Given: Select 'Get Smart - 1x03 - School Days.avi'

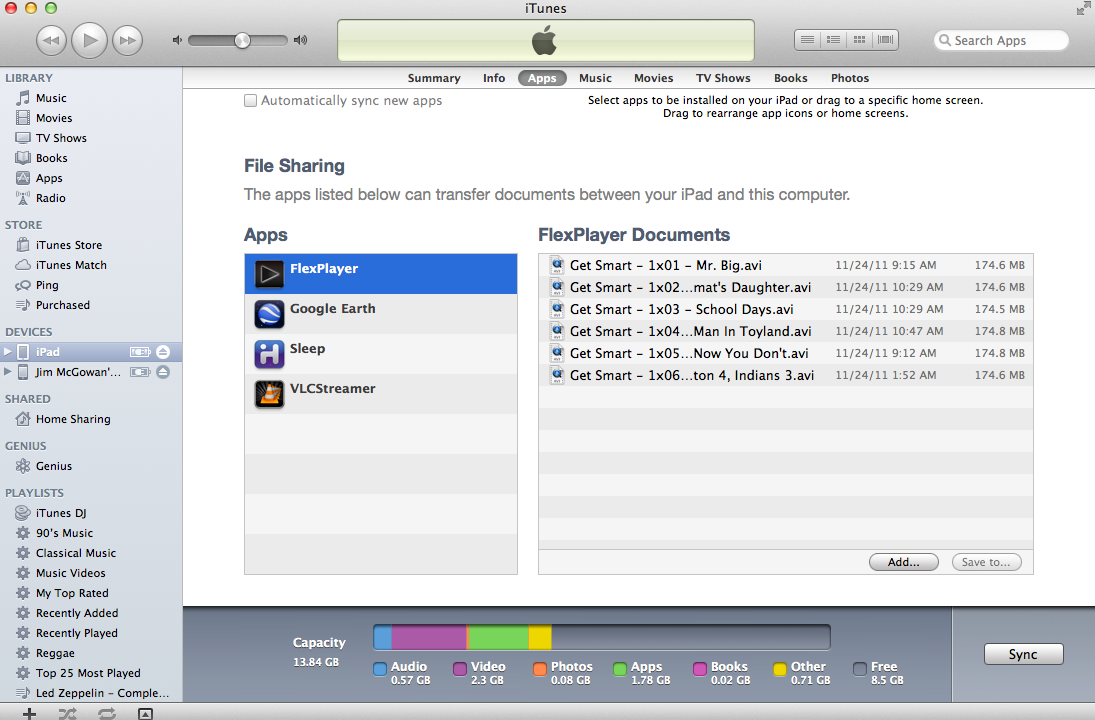Looking at the screenshot, I should tap(786, 309).
